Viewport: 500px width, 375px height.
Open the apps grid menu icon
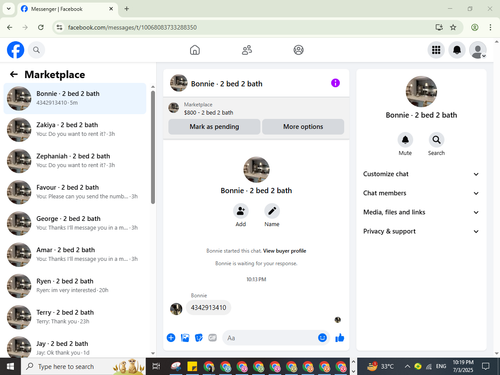coord(436,50)
